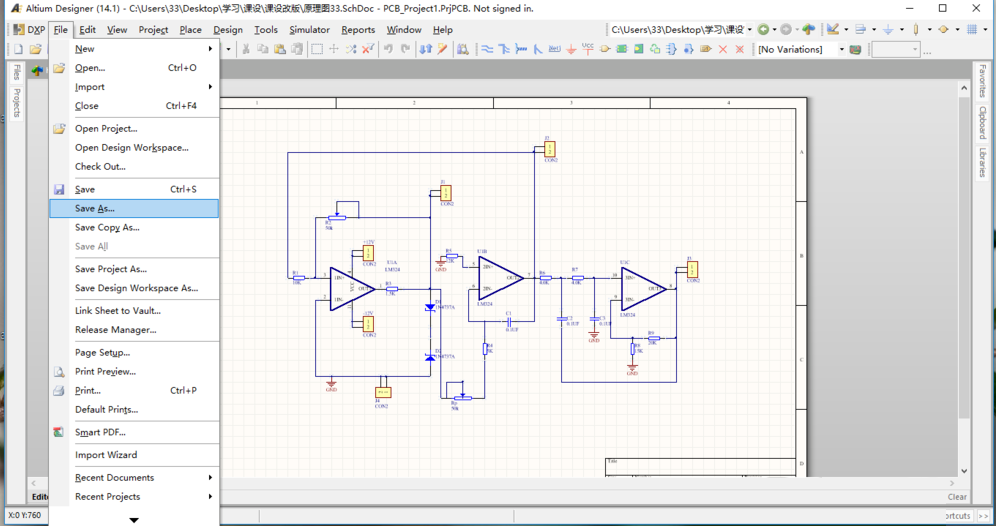The width and height of the screenshot is (996, 526).
Task: Click the Place Net Label icon
Action: point(554,49)
